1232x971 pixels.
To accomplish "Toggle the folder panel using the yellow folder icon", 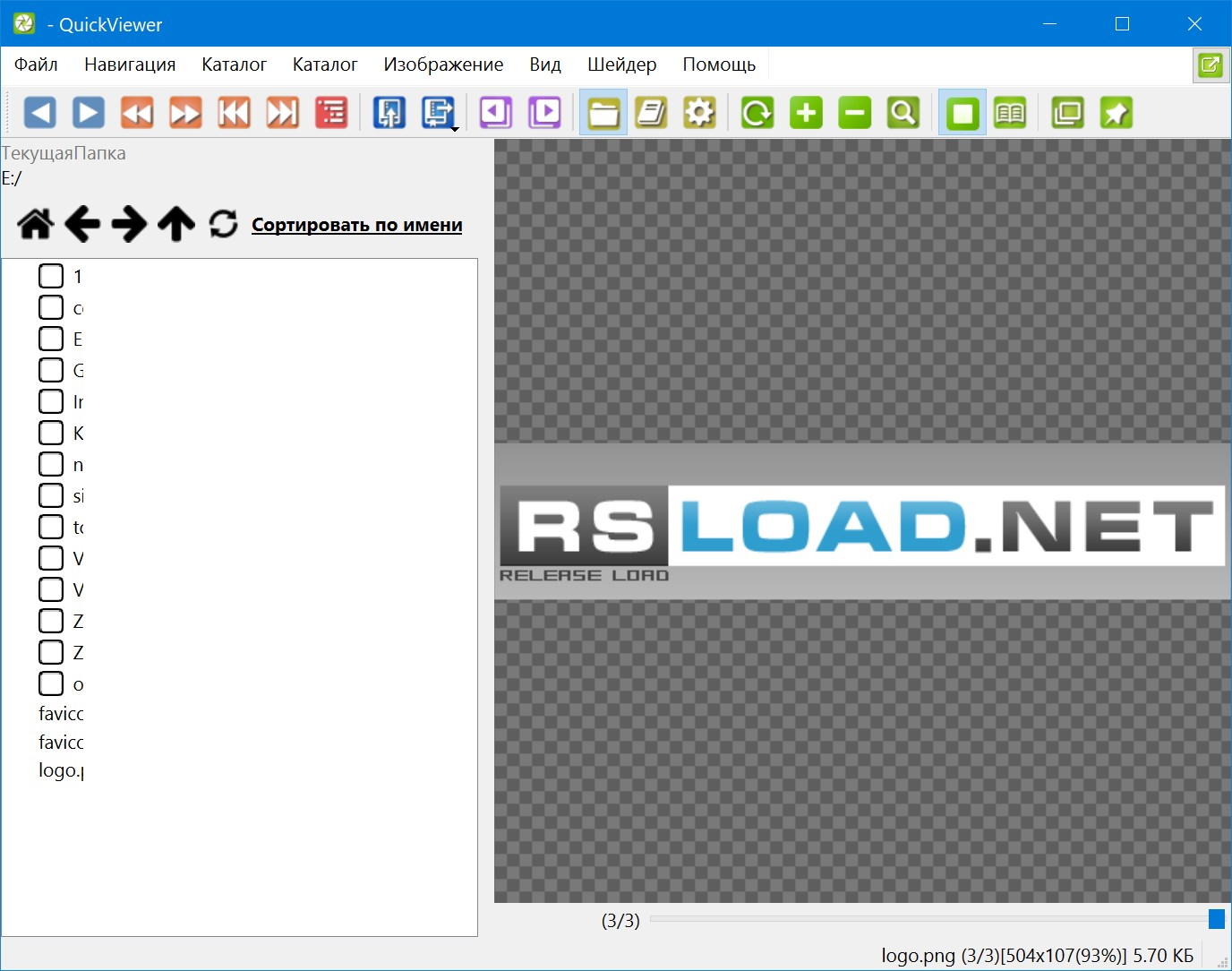I will tap(603, 113).
